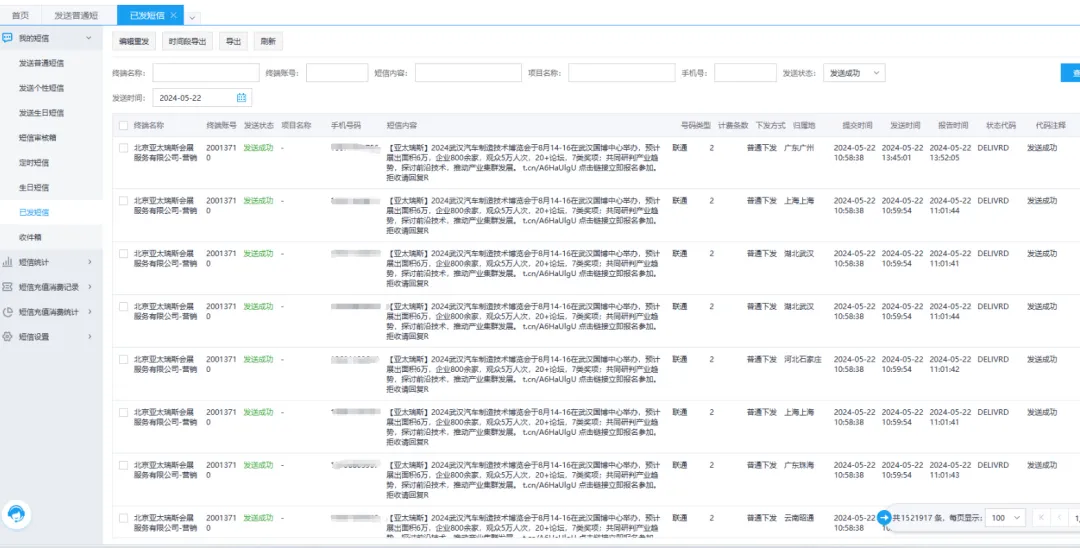Click the 报告时间 column header
Image resolution: width=1080 pixels, height=548 pixels.
click(953, 125)
